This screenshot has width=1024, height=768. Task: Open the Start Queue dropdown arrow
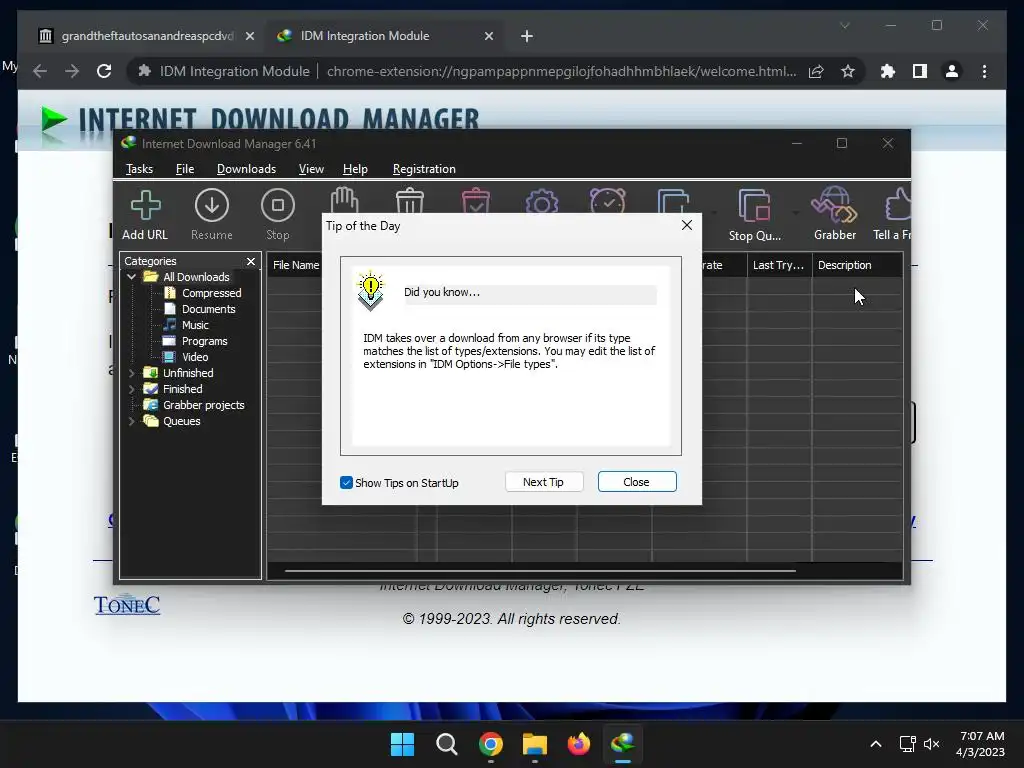click(714, 213)
